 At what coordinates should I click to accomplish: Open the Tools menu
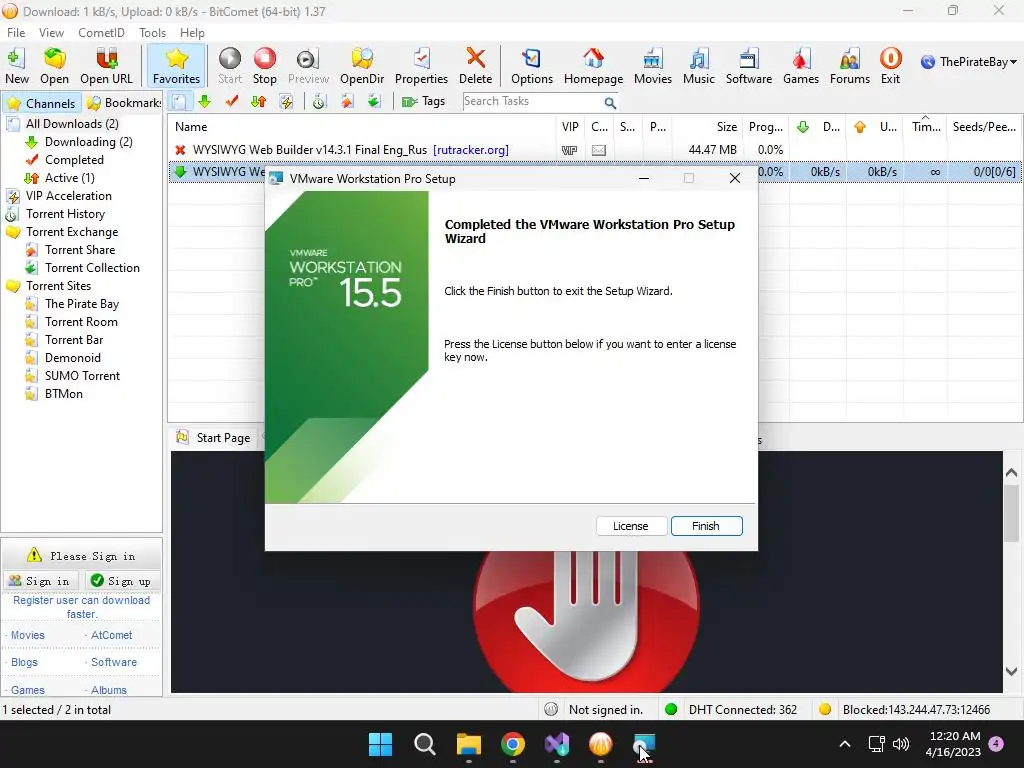pyautogui.click(x=152, y=33)
